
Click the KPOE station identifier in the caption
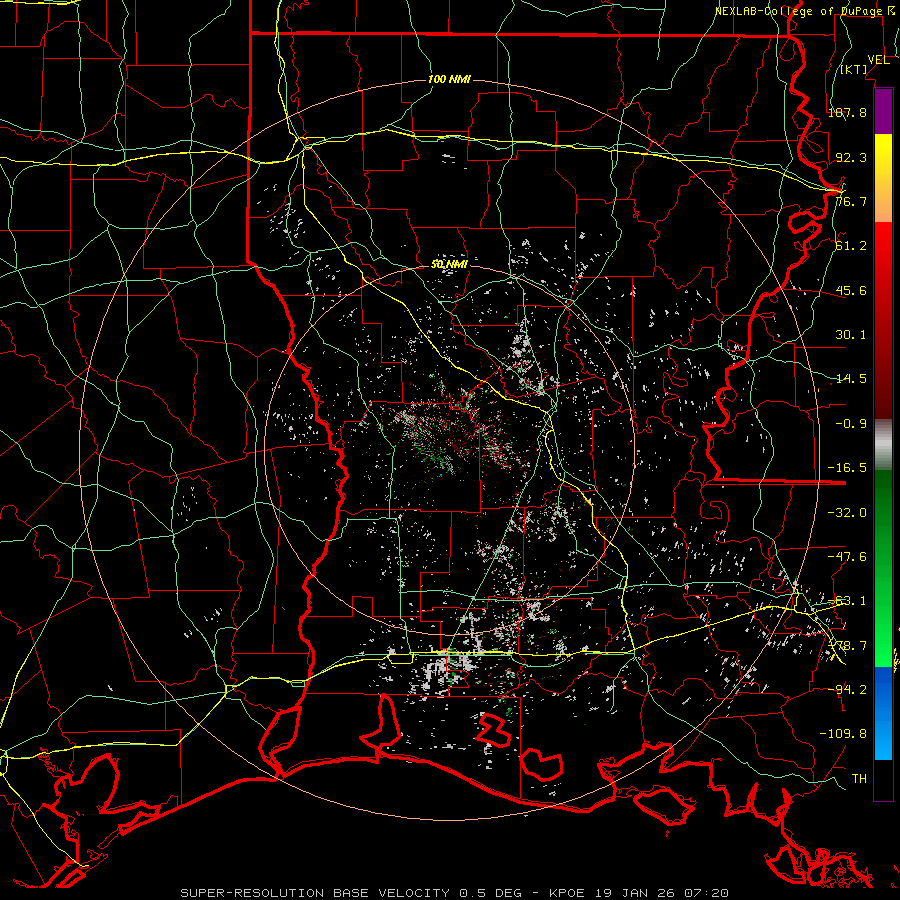(565, 893)
